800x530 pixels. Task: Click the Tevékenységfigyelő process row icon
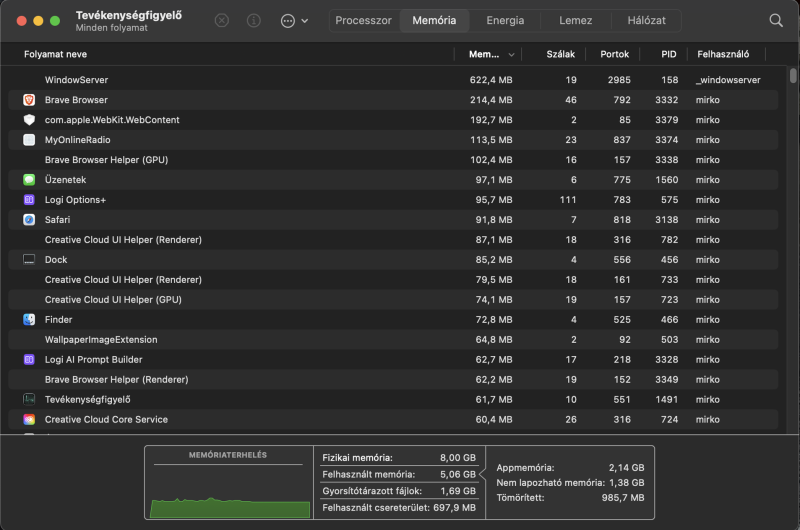pos(29,399)
